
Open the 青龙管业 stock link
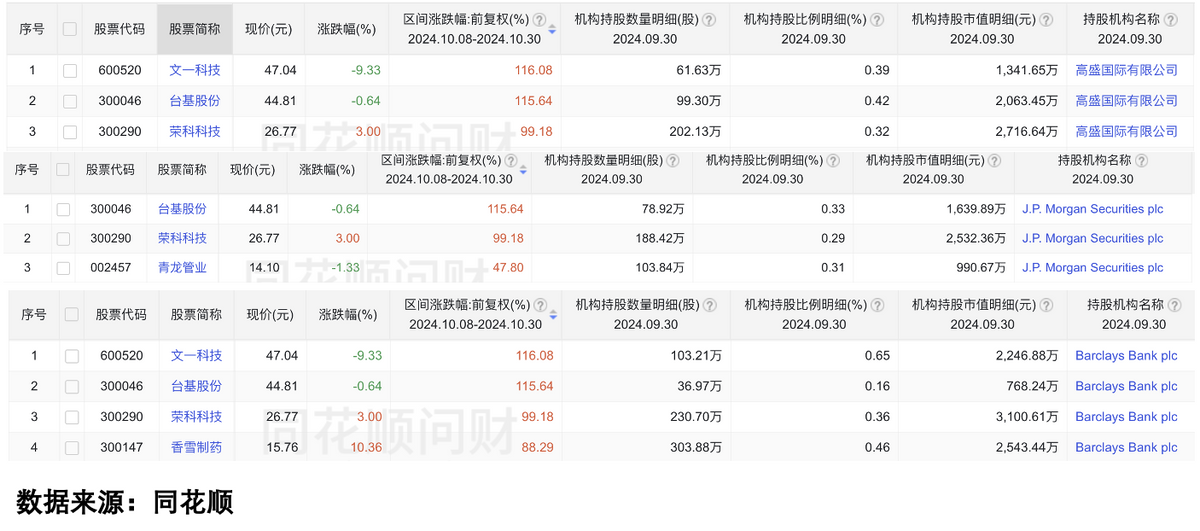[182, 268]
